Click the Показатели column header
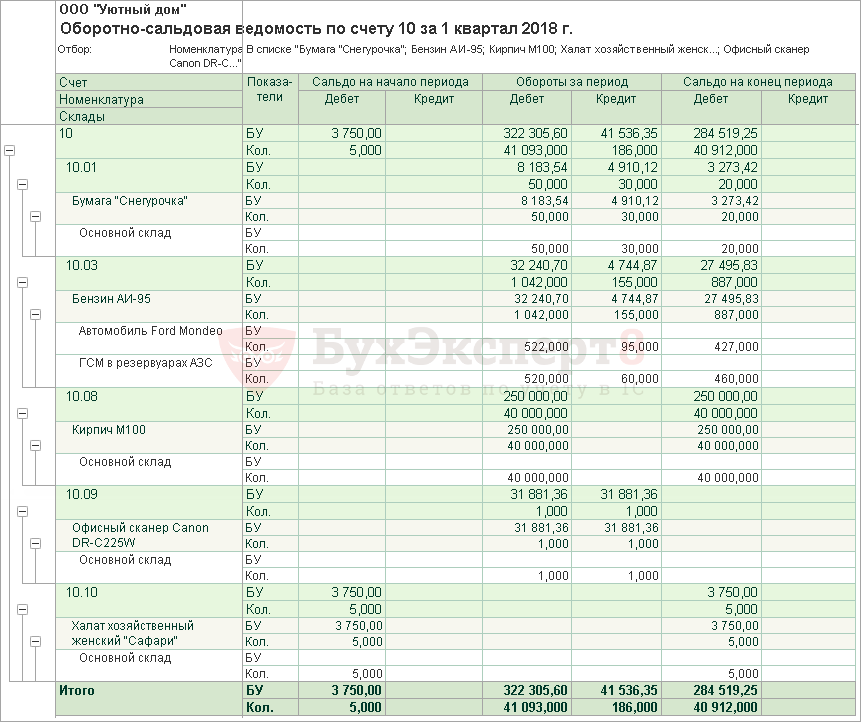 click(270, 89)
